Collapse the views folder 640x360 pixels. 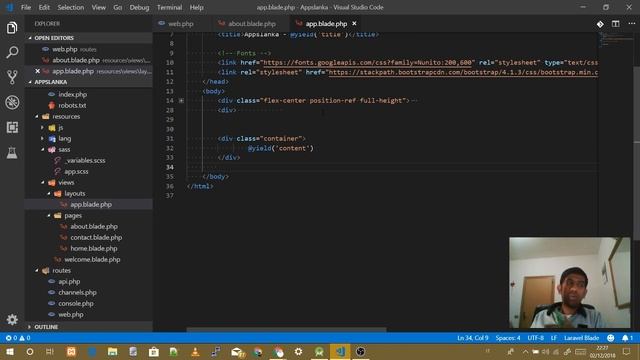(x=42, y=182)
